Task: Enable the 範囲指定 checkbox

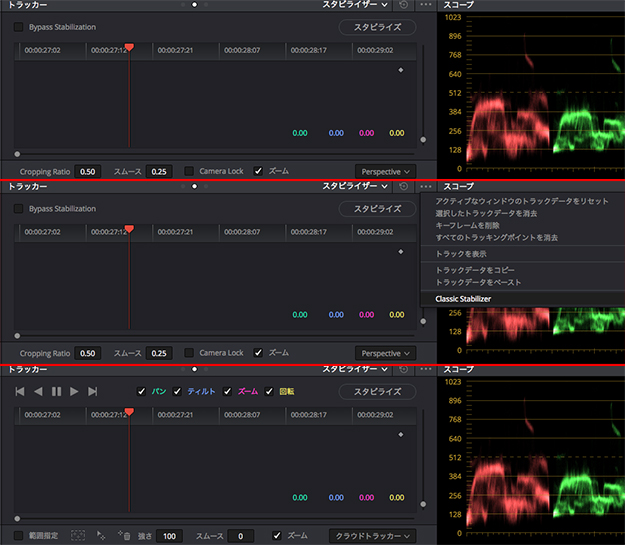Action: (x=19, y=536)
